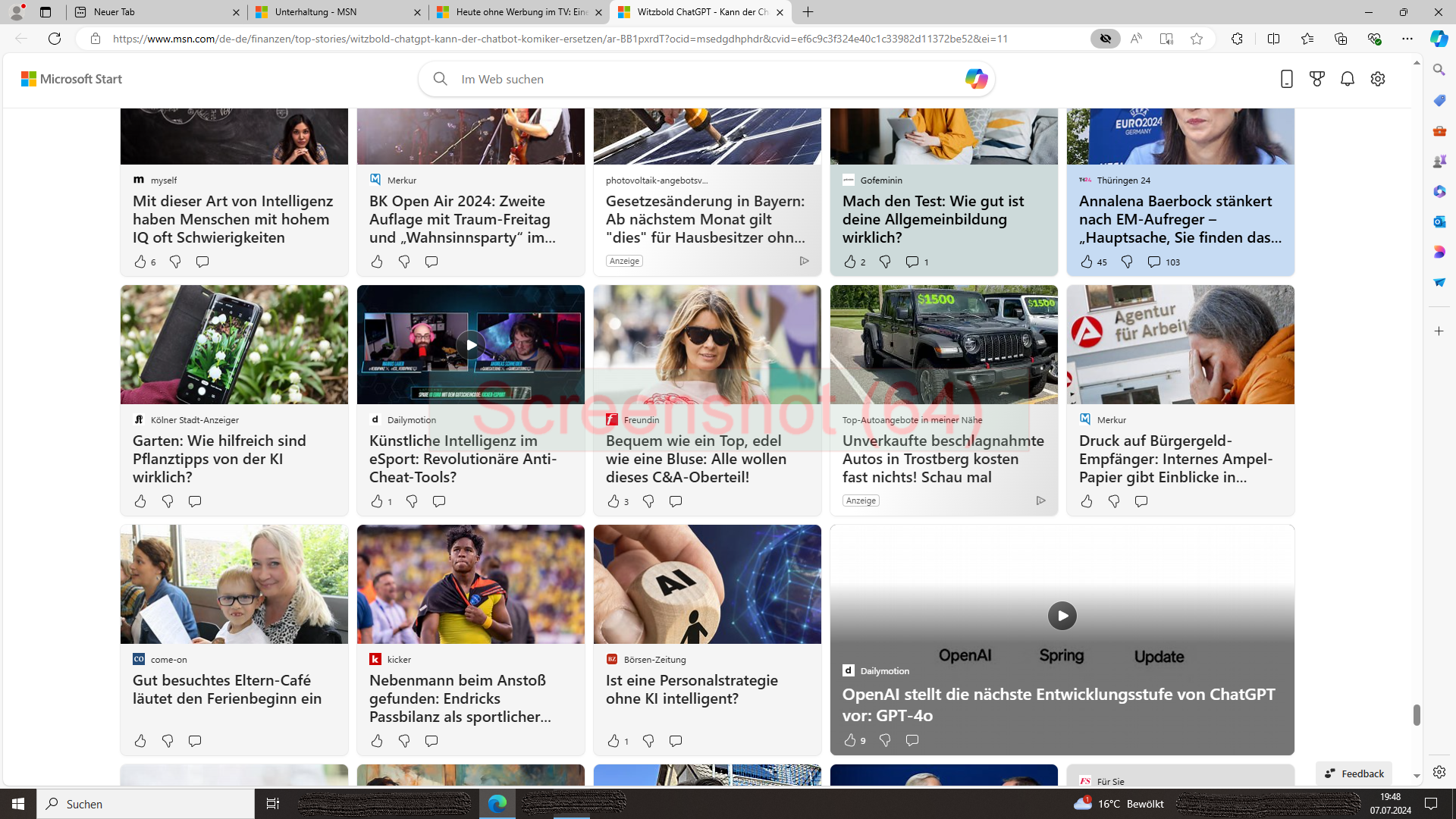
Task: Open Outlook icon in the Edge sidebar
Action: 1439,221
